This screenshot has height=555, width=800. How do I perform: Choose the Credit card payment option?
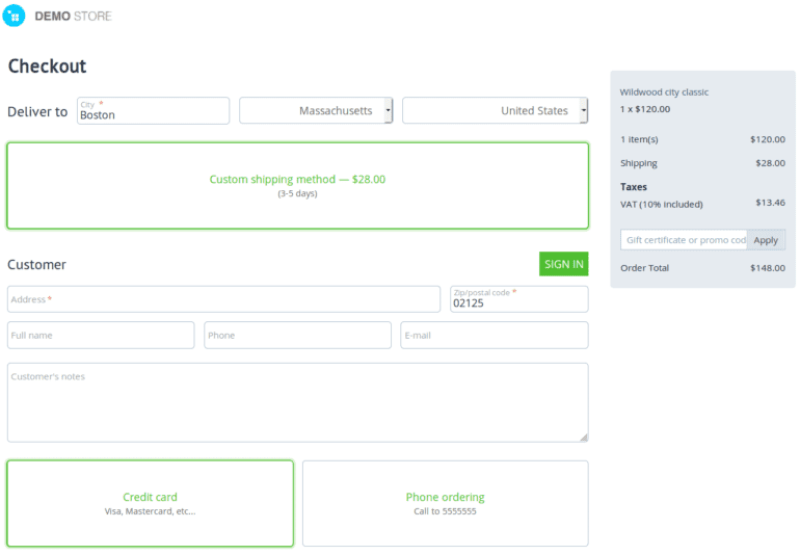150,503
